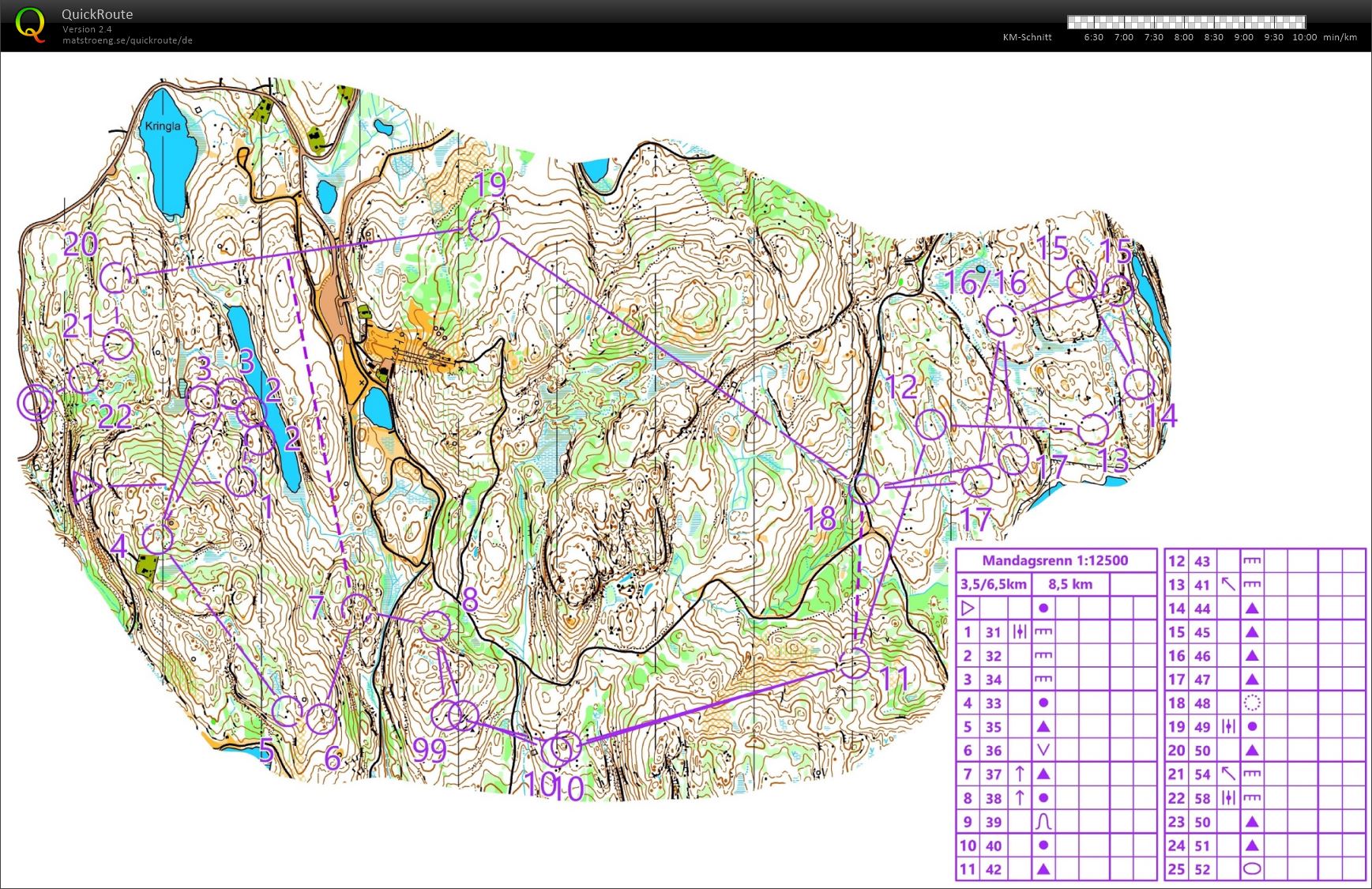Click the Mandagsrenn 1:12500 table header
The height and width of the screenshot is (889, 1372).
[1055, 560]
